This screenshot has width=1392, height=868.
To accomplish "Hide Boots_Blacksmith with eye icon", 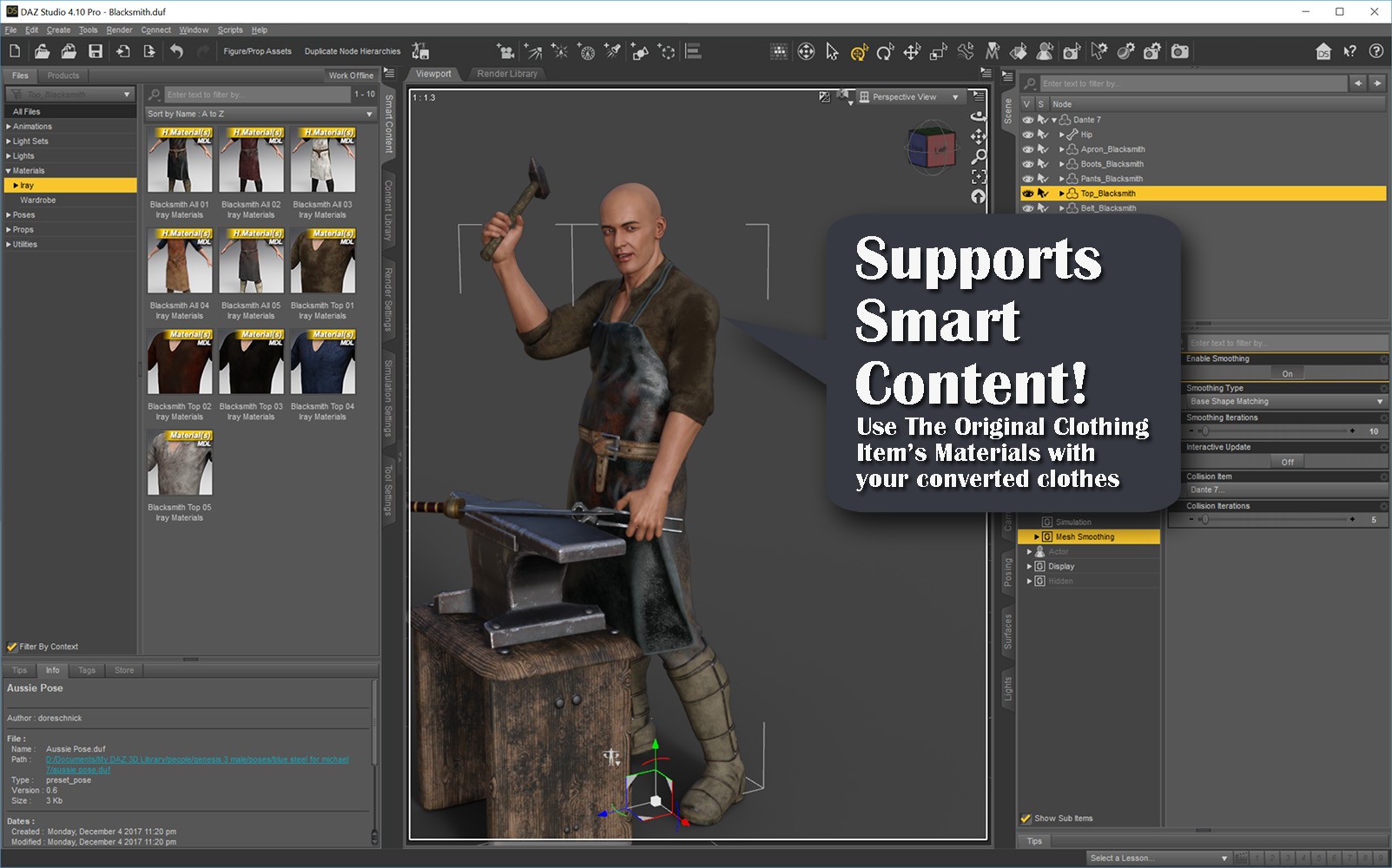I will (x=1028, y=164).
